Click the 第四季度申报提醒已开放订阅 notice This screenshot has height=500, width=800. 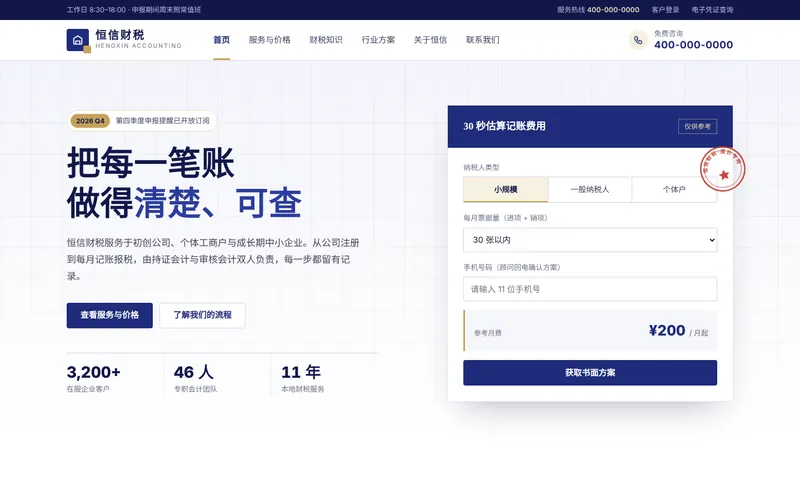pyautogui.click(x=162, y=121)
